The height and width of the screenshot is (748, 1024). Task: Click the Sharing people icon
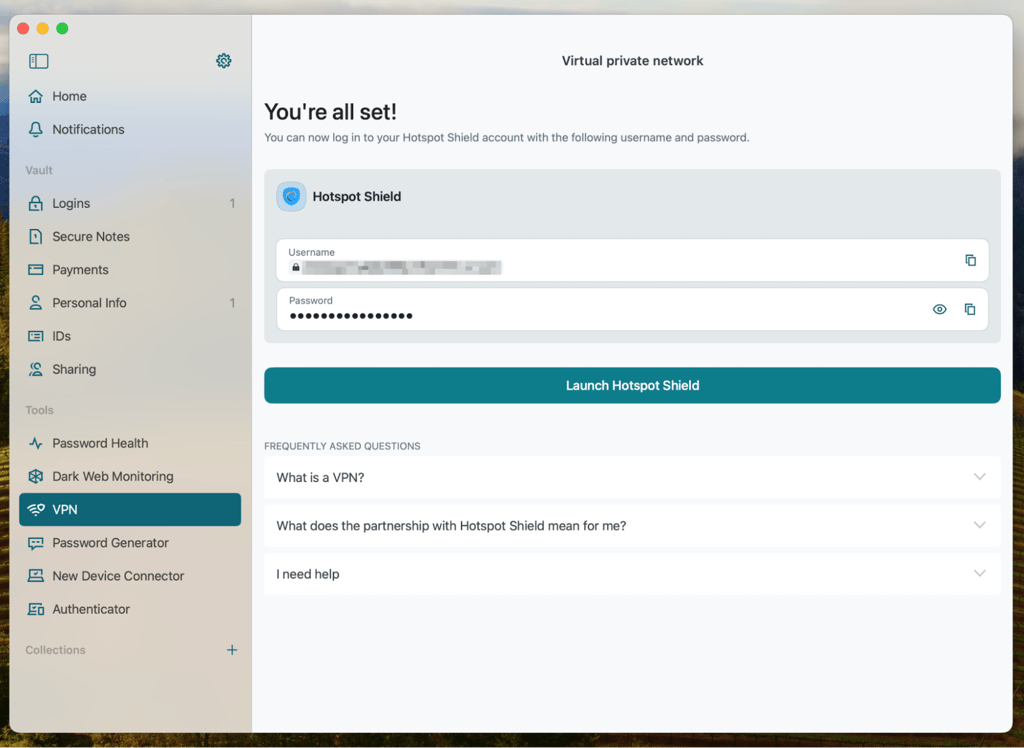pyautogui.click(x=35, y=369)
